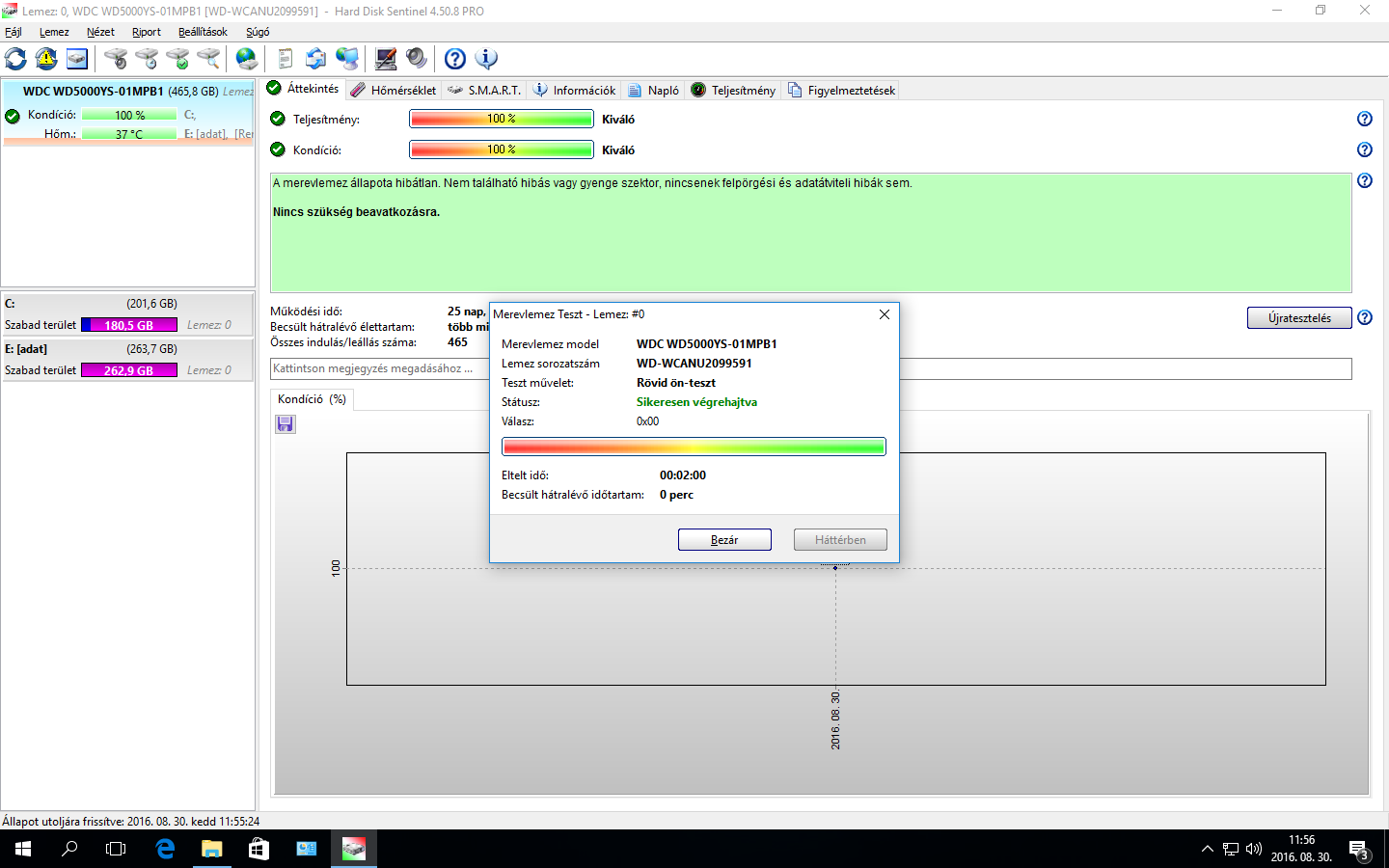This screenshot has height=868, width=1389.
Task: Close the Merevlemez Teszt dialog with X
Action: [x=885, y=314]
